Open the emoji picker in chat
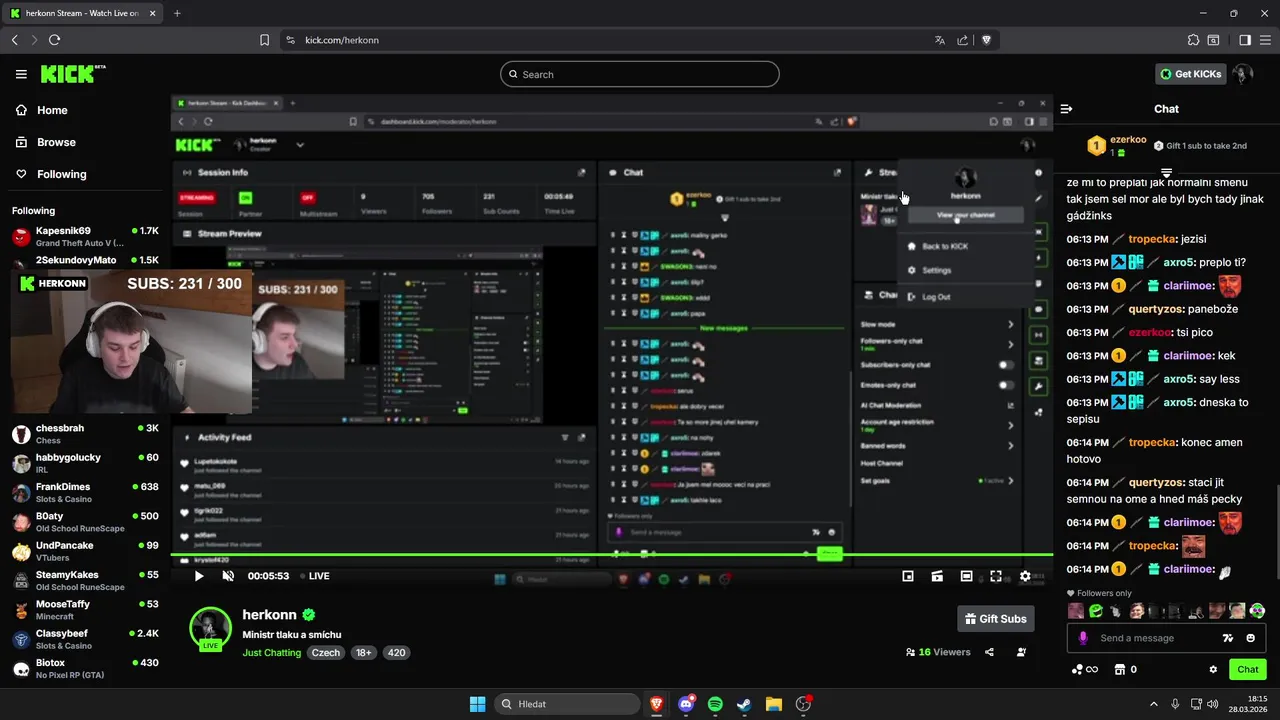The width and height of the screenshot is (1280, 720). point(1251,638)
